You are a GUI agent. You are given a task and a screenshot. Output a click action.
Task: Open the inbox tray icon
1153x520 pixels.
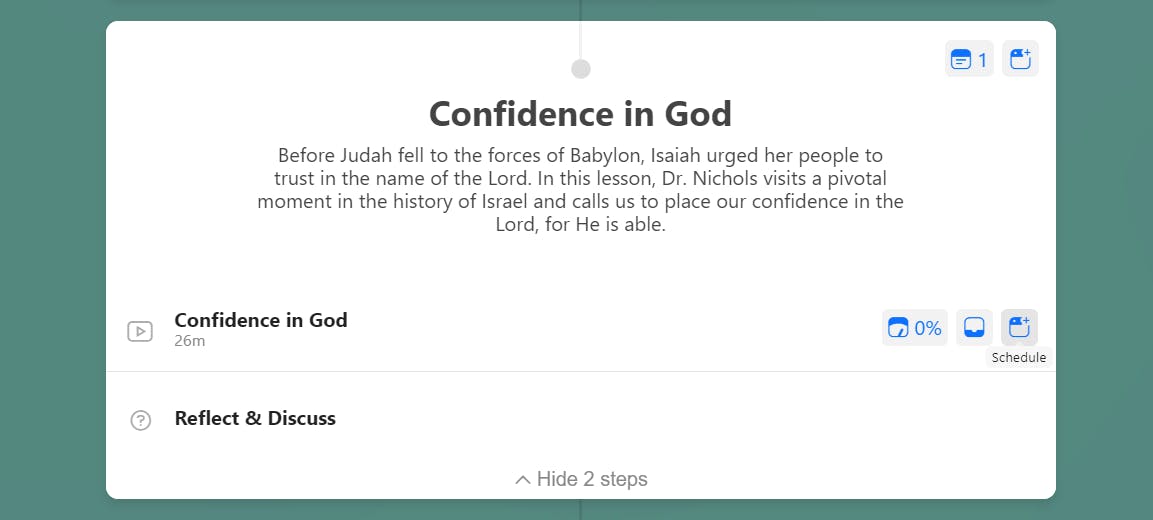tap(974, 327)
